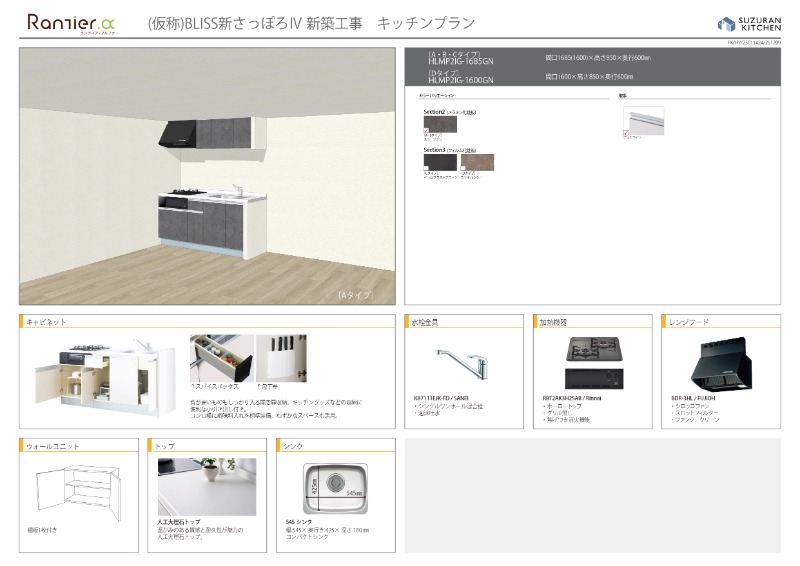Image resolution: width=800 pixels, height=566 pixels.
Task: Click the gas stove top image
Action: [597, 350]
